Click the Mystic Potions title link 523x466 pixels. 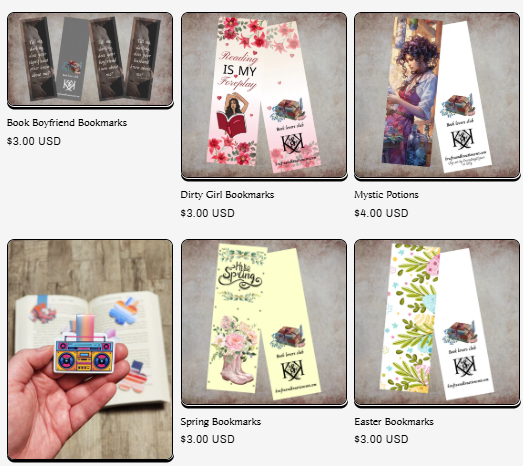point(386,195)
